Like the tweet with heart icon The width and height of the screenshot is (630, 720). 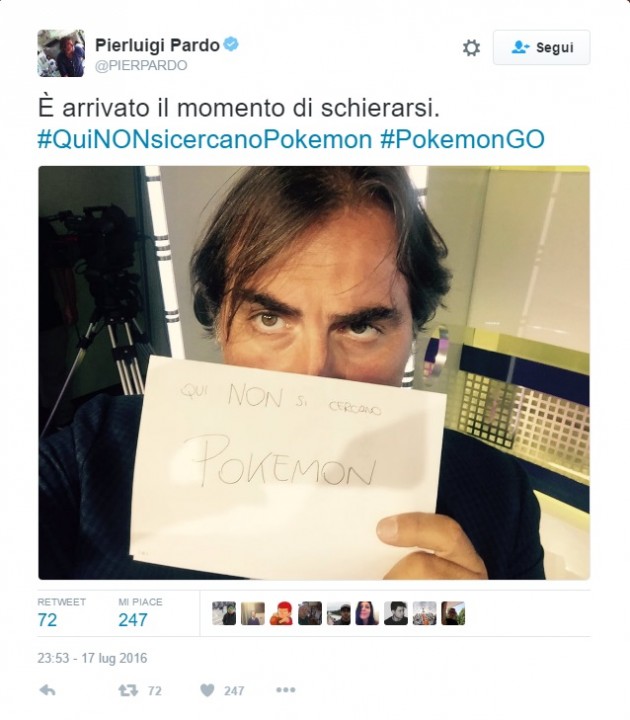point(208,690)
